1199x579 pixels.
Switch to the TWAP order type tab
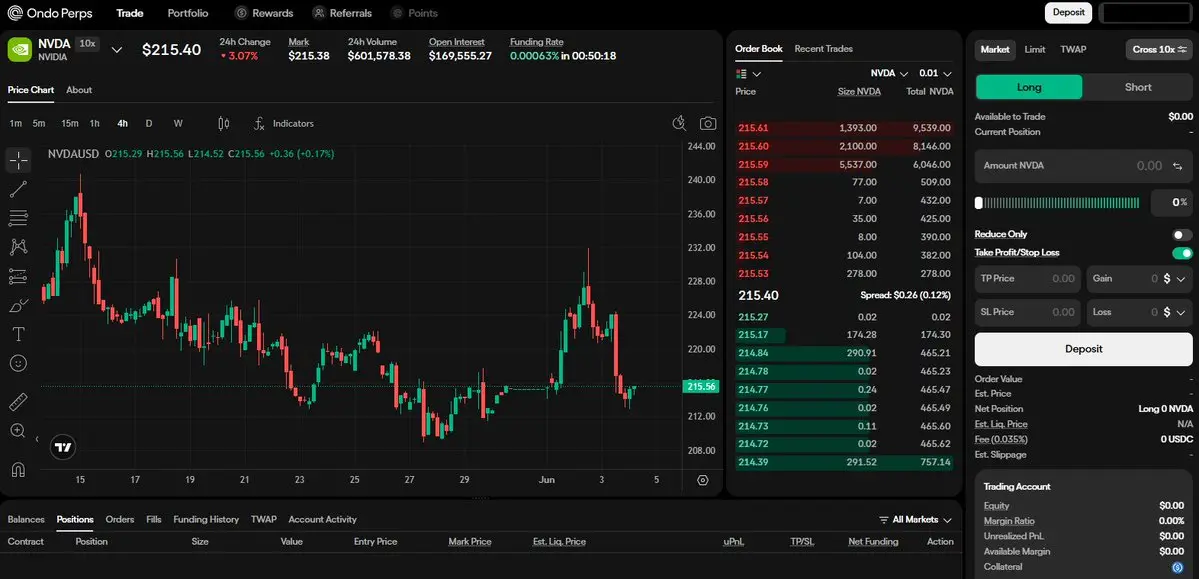tap(1073, 50)
